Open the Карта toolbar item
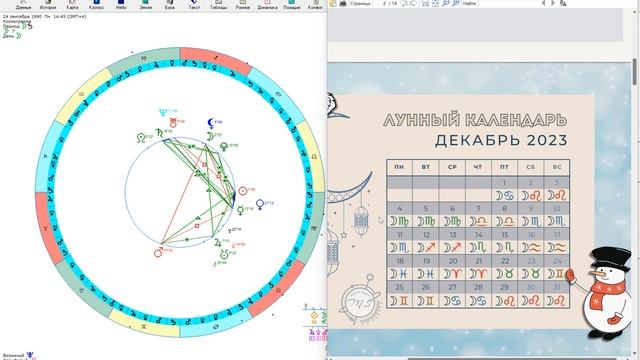This screenshot has height=360, width=640. pos(72,5)
